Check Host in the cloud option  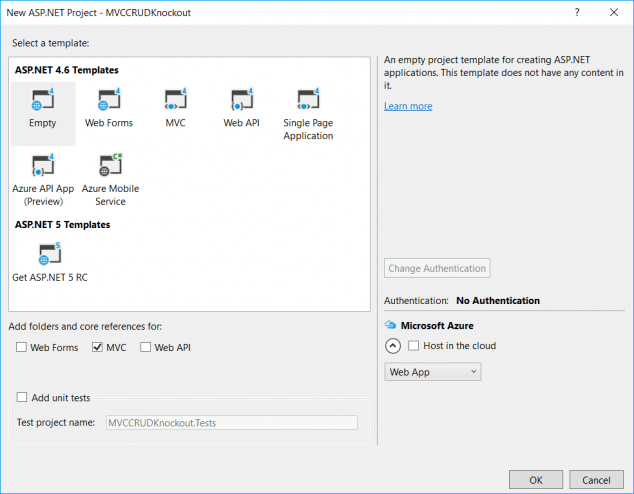(x=414, y=346)
